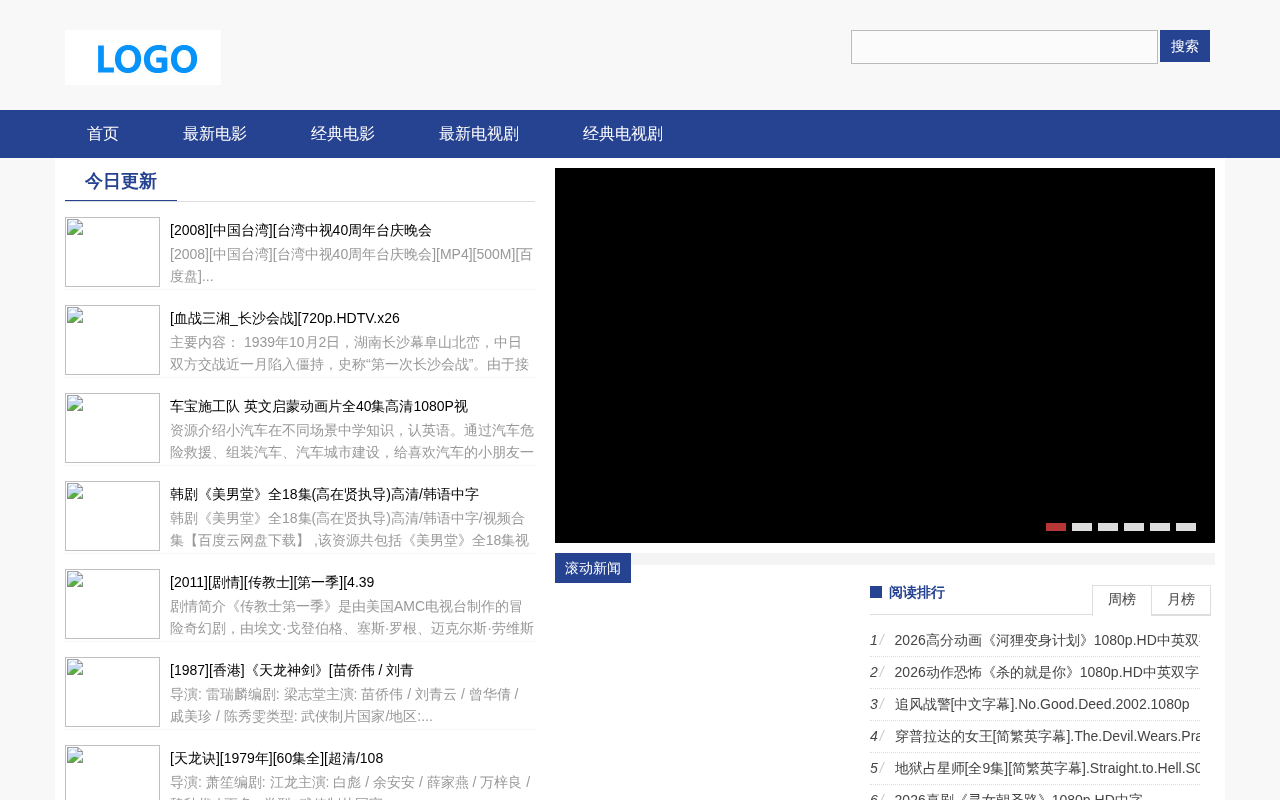Open 首页 navigation item
This screenshot has width=1280, height=800.
point(103,134)
